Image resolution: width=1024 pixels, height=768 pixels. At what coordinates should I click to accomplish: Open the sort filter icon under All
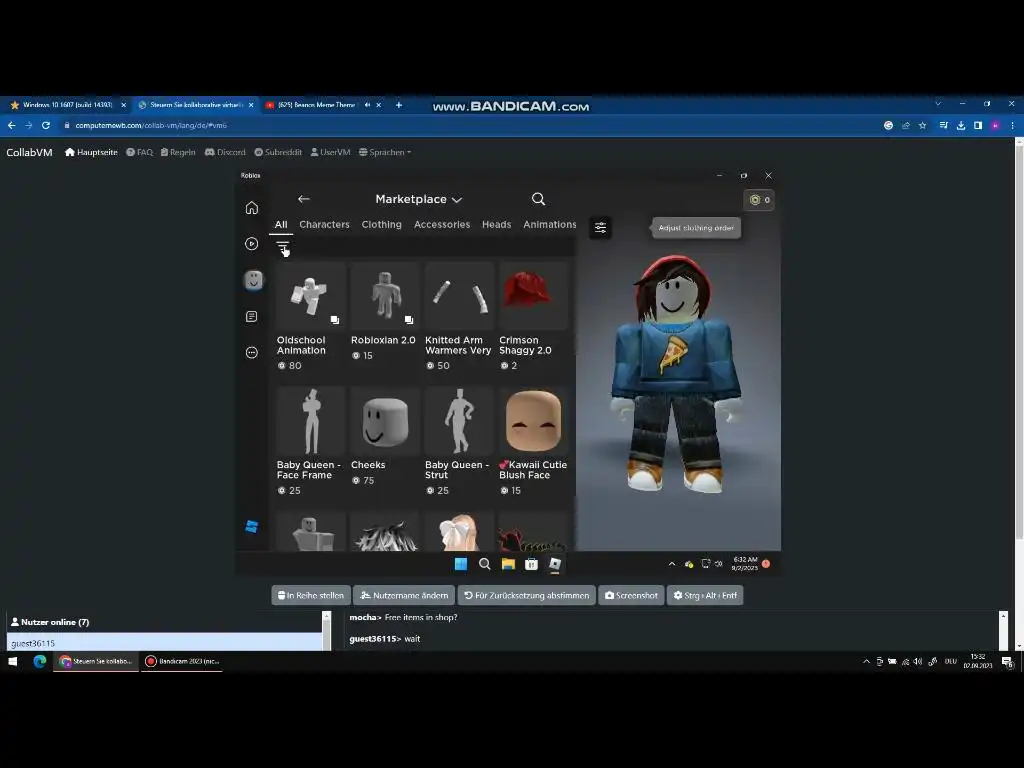tap(282, 248)
